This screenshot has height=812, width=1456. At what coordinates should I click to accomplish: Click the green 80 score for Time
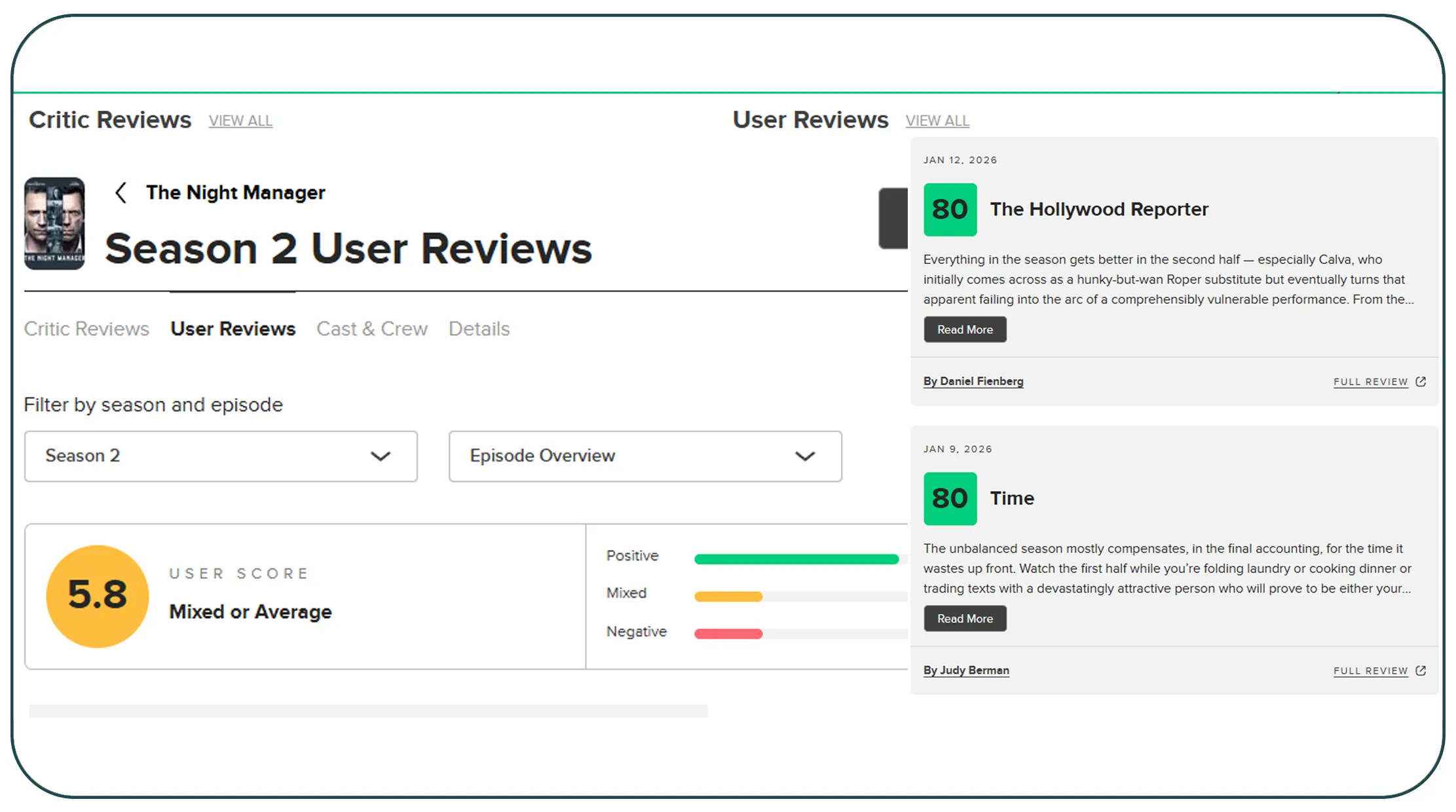coord(950,498)
